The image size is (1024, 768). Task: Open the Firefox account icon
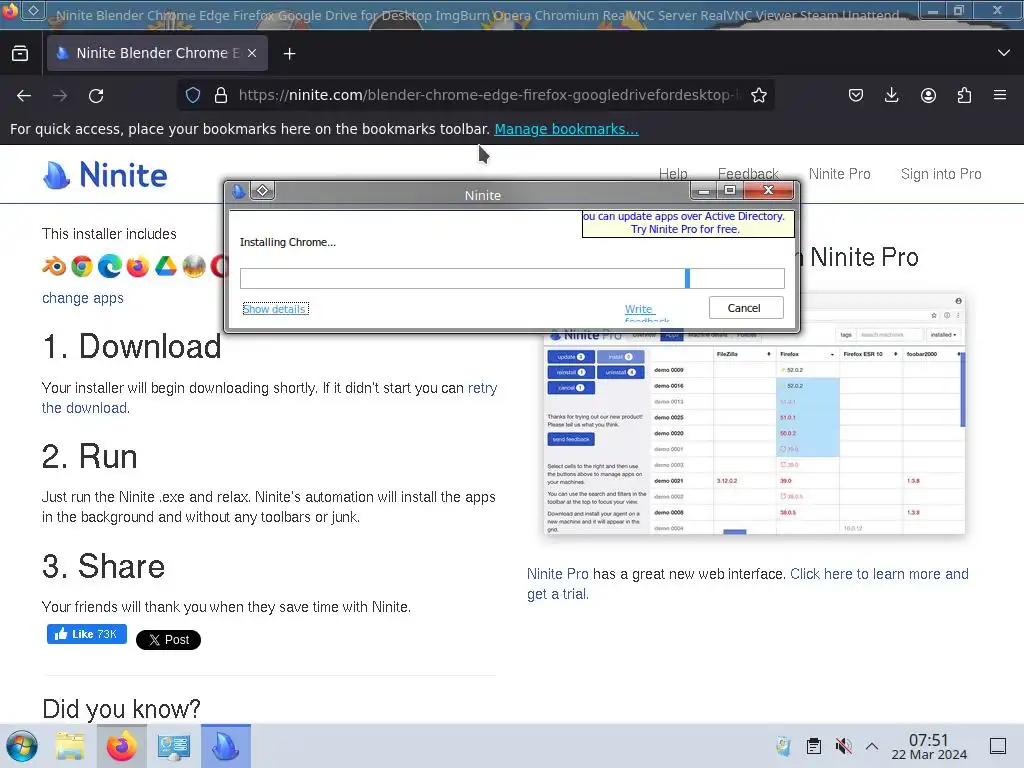928,95
